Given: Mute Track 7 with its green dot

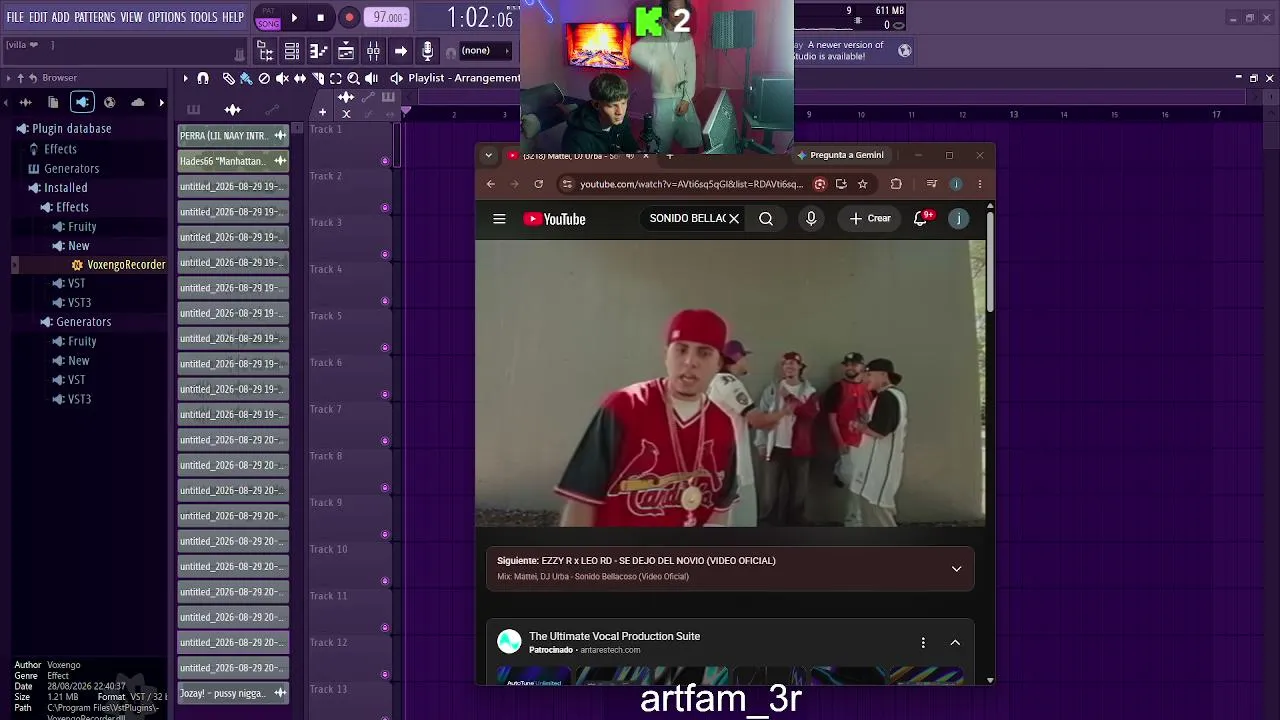Looking at the screenshot, I should pos(385,441).
